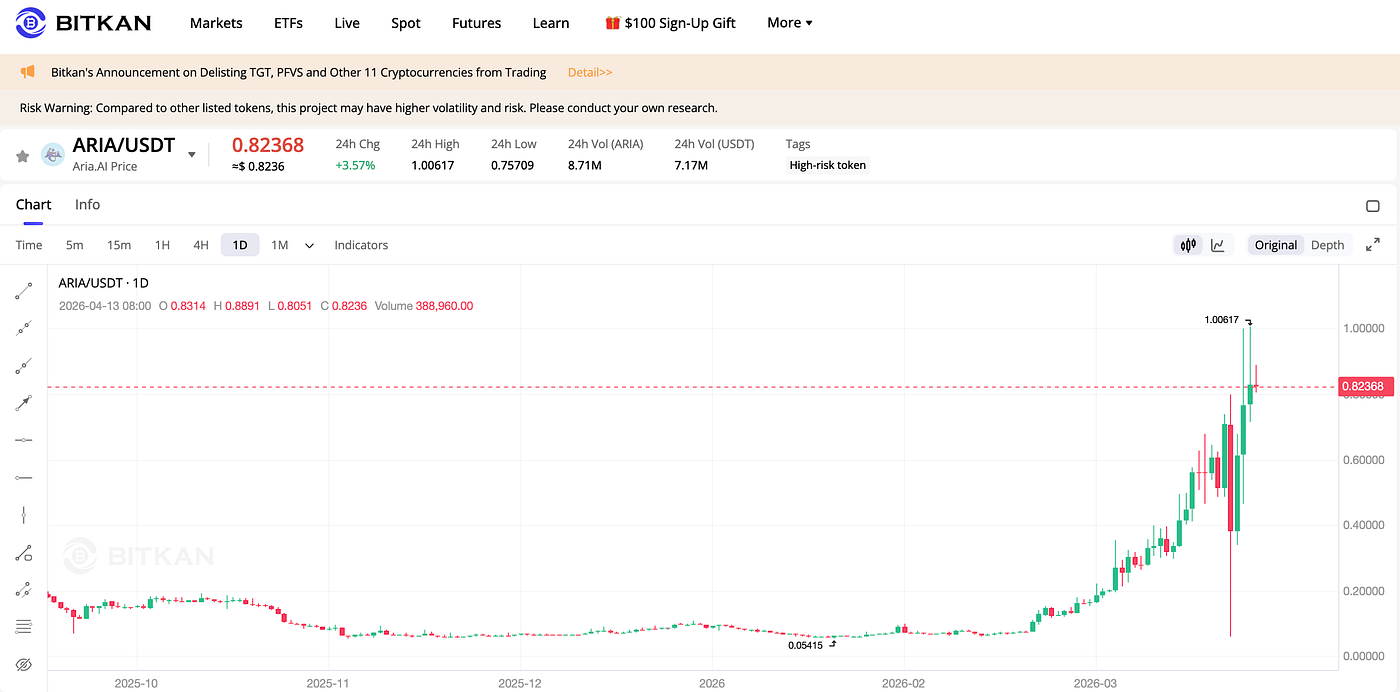Image resolution: width=1400 pixels, height=692 pixels.
Task: Click the 24h Chg +3.57% value
Action: pyautogui.click(x=355, y=165)
